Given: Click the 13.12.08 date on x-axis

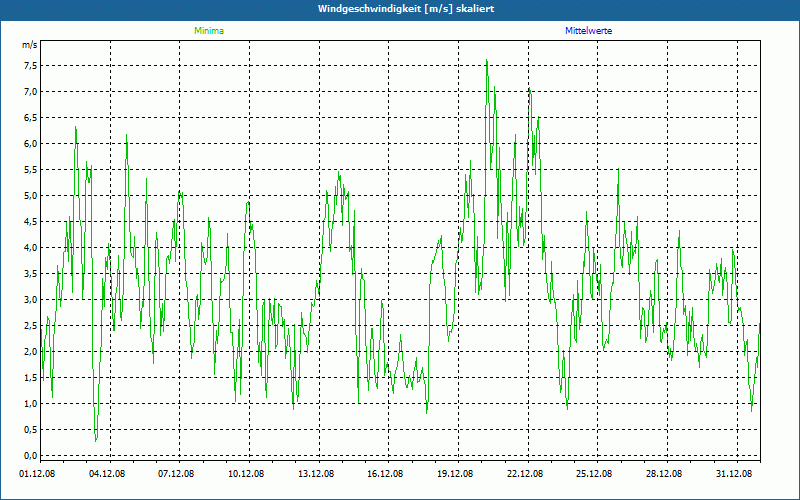Looking at the screenshot, I should (x=316, y=475).
